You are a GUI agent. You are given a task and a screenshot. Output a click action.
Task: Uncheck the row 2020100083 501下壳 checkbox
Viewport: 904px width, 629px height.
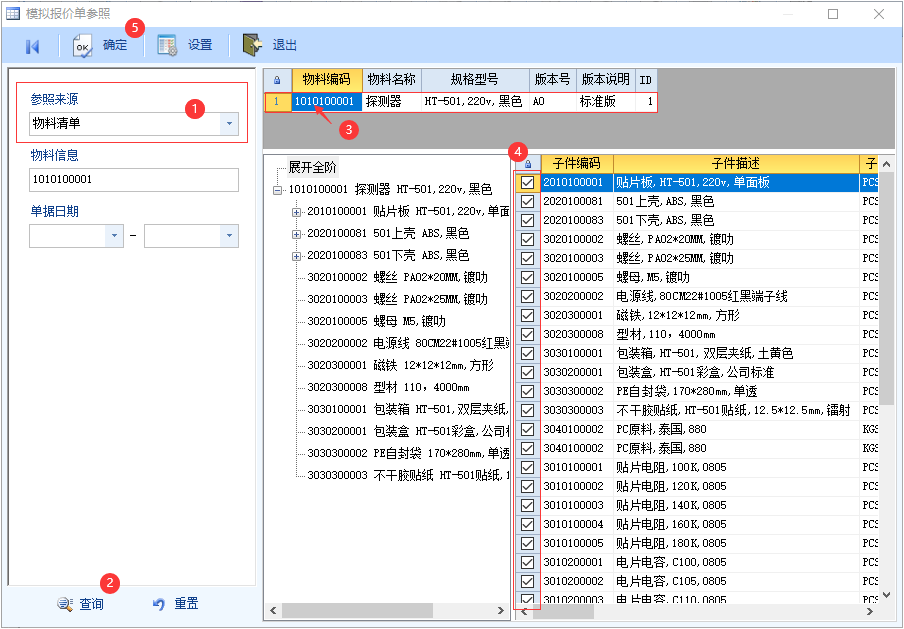[x=528, y=221]
